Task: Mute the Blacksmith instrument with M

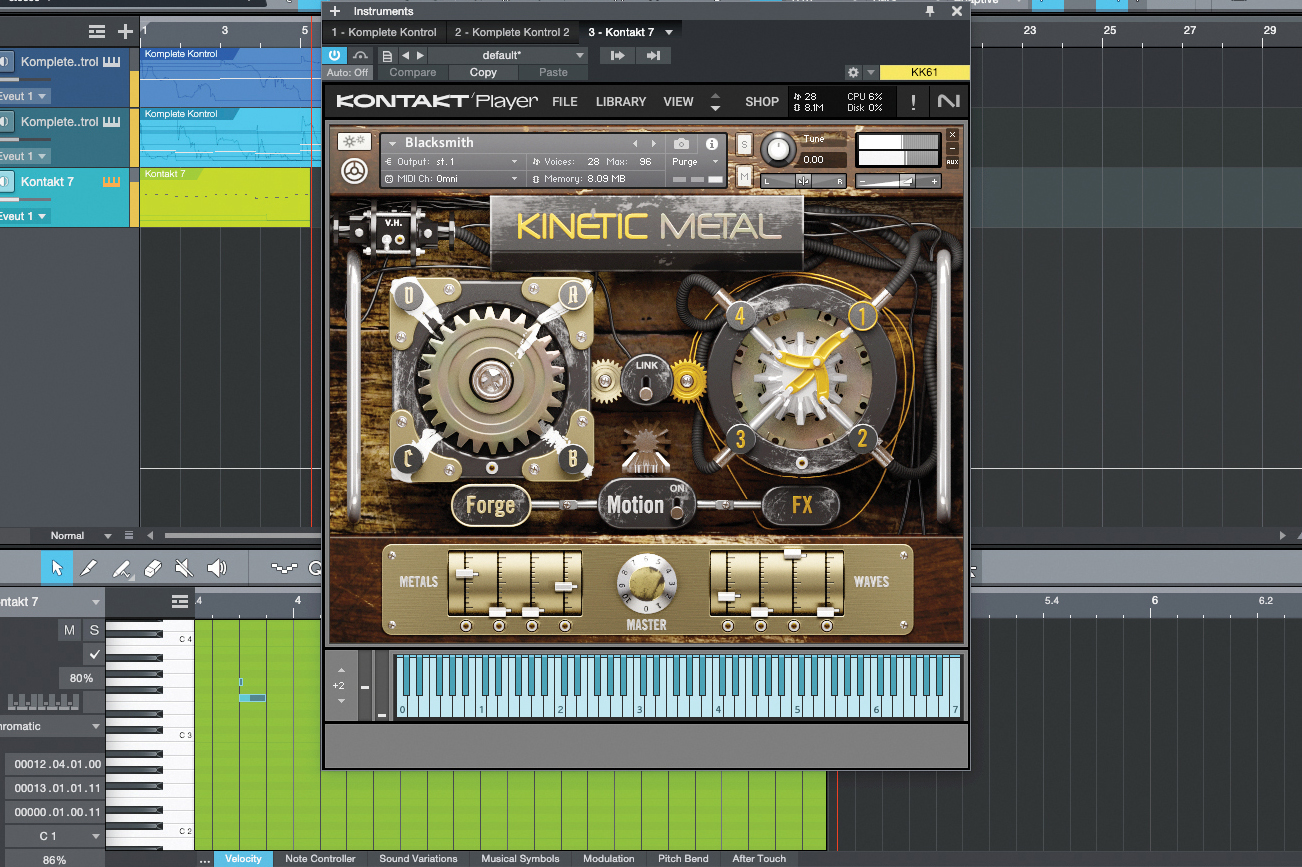Action: 744,176
